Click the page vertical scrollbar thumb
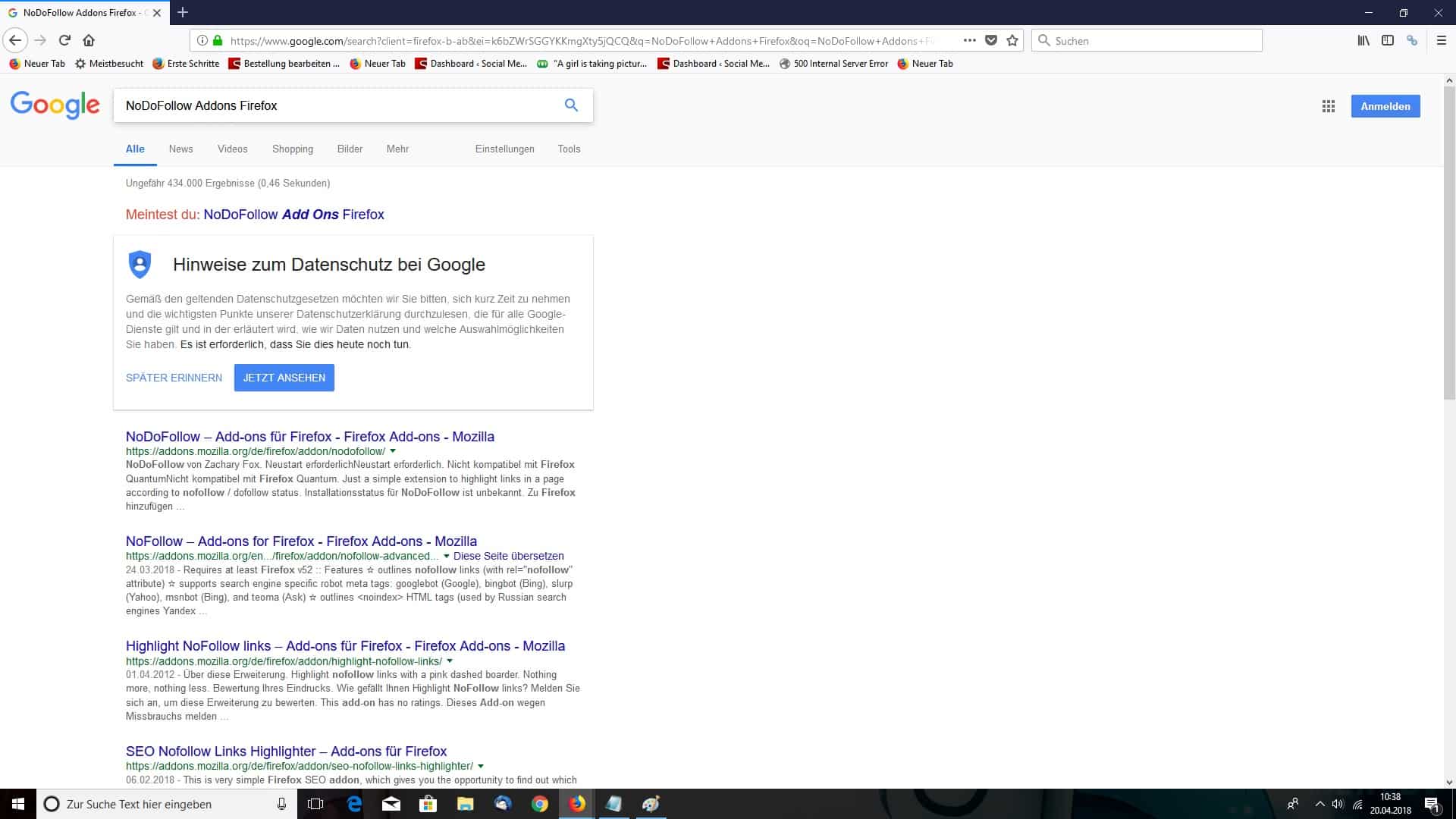The height and width of the screenshot is (819, 1456). 1449,243
